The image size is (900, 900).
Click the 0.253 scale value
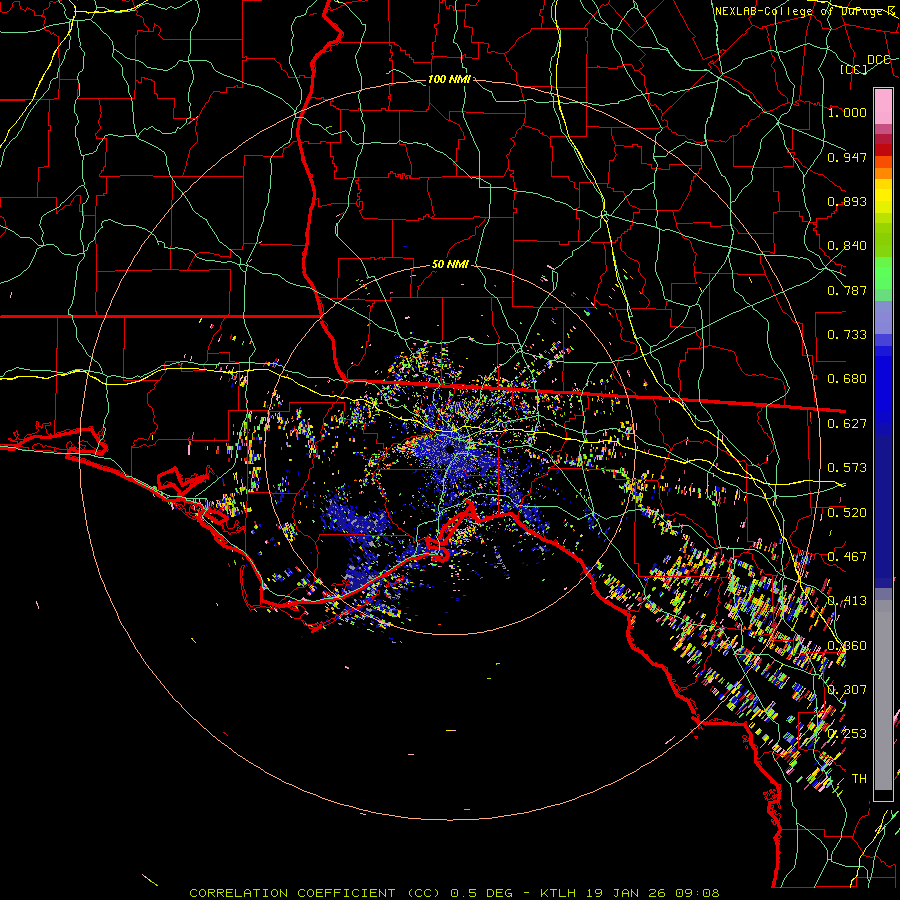(x=847, y=734)
